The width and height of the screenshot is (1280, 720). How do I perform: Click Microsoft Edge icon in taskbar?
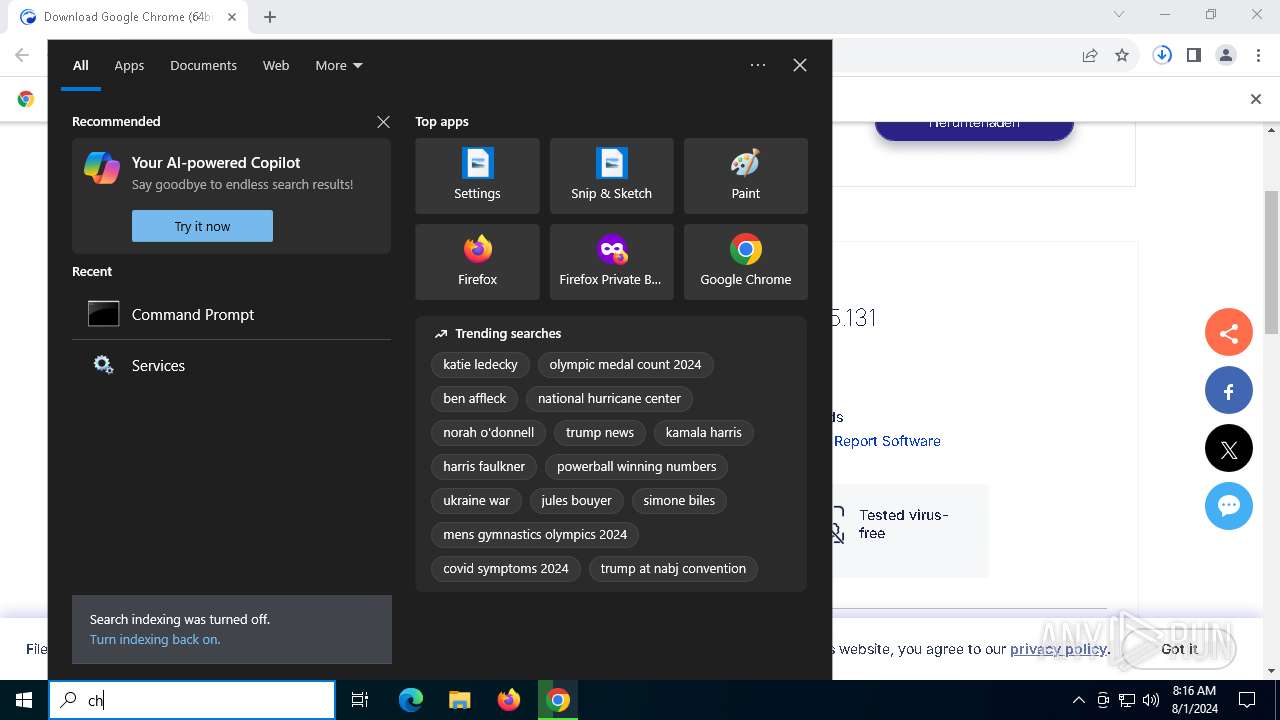pos(411,700)
